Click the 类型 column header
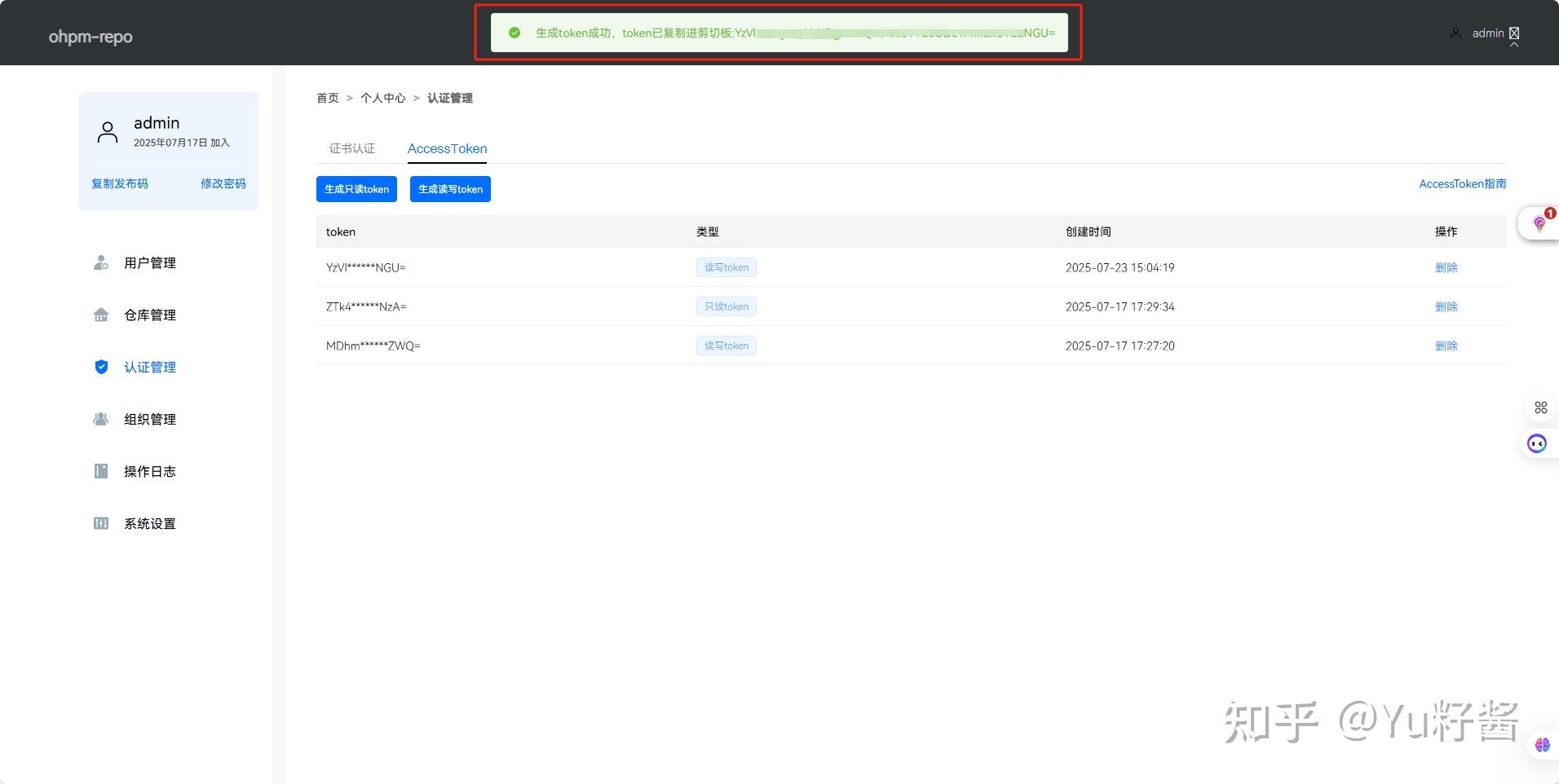1559x784 pixels. (x=708, y=231)
